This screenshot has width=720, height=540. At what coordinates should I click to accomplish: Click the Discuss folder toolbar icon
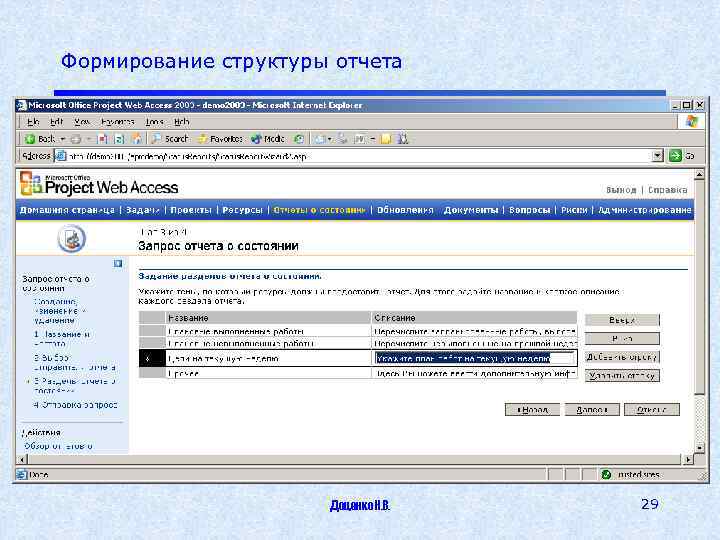pos(386,139)
